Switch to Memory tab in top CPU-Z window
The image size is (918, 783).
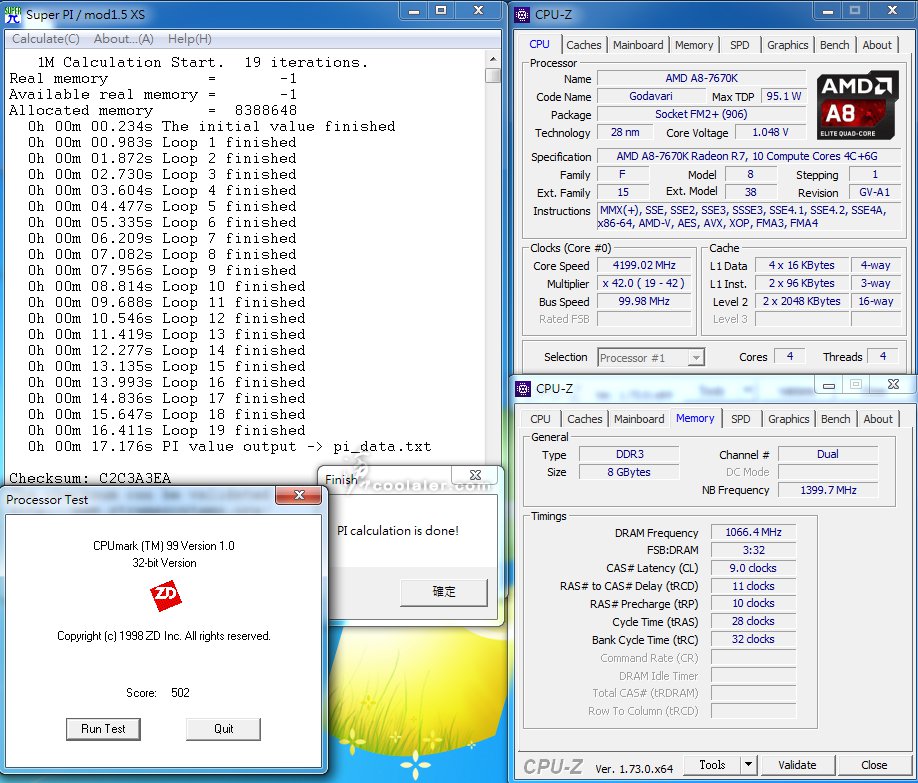tap(694, 45)
